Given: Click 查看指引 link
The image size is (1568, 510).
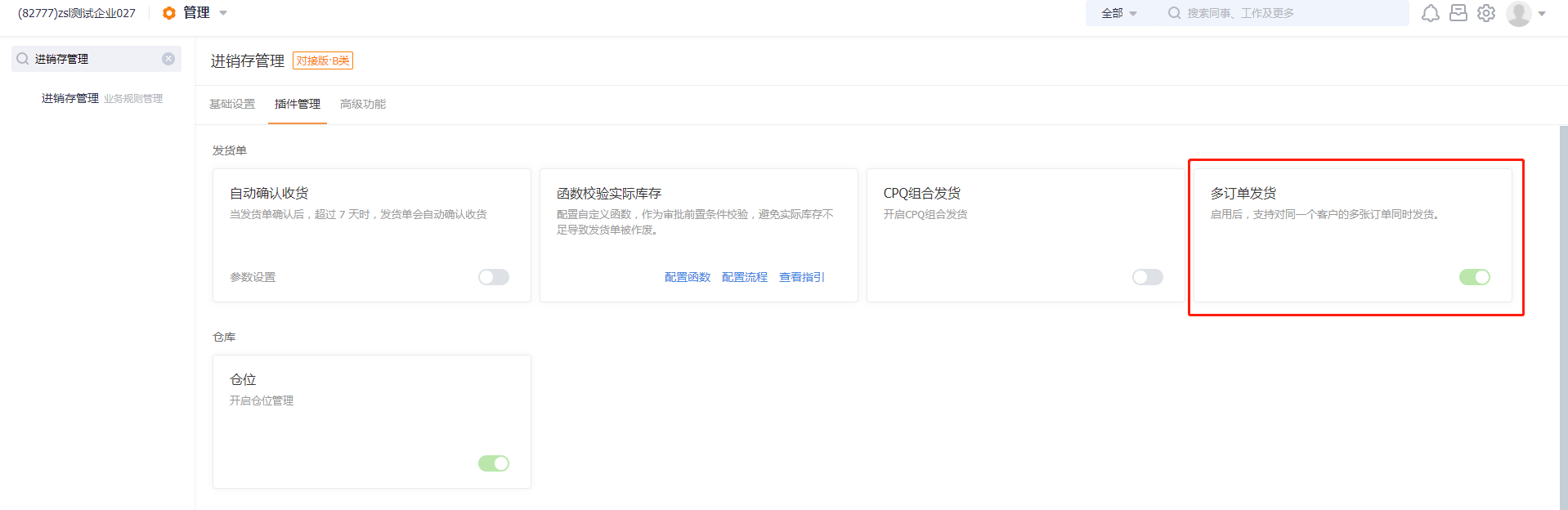Looking at the screenshot, I should pyautogui.click(x=802, y=277).
